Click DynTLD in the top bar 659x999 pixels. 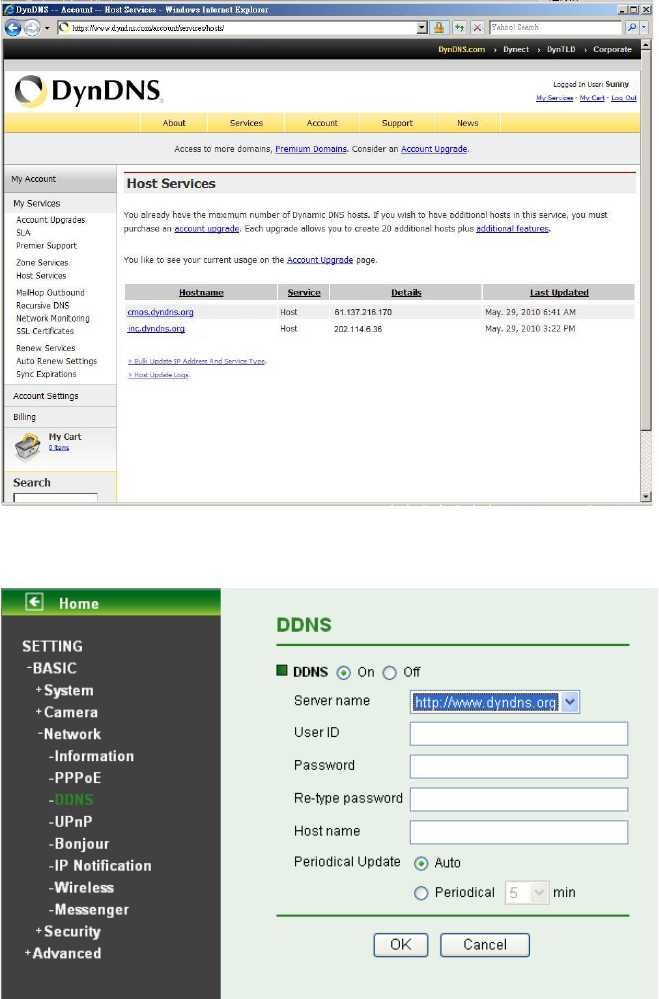pyautogui.click(x=561, y=49)
